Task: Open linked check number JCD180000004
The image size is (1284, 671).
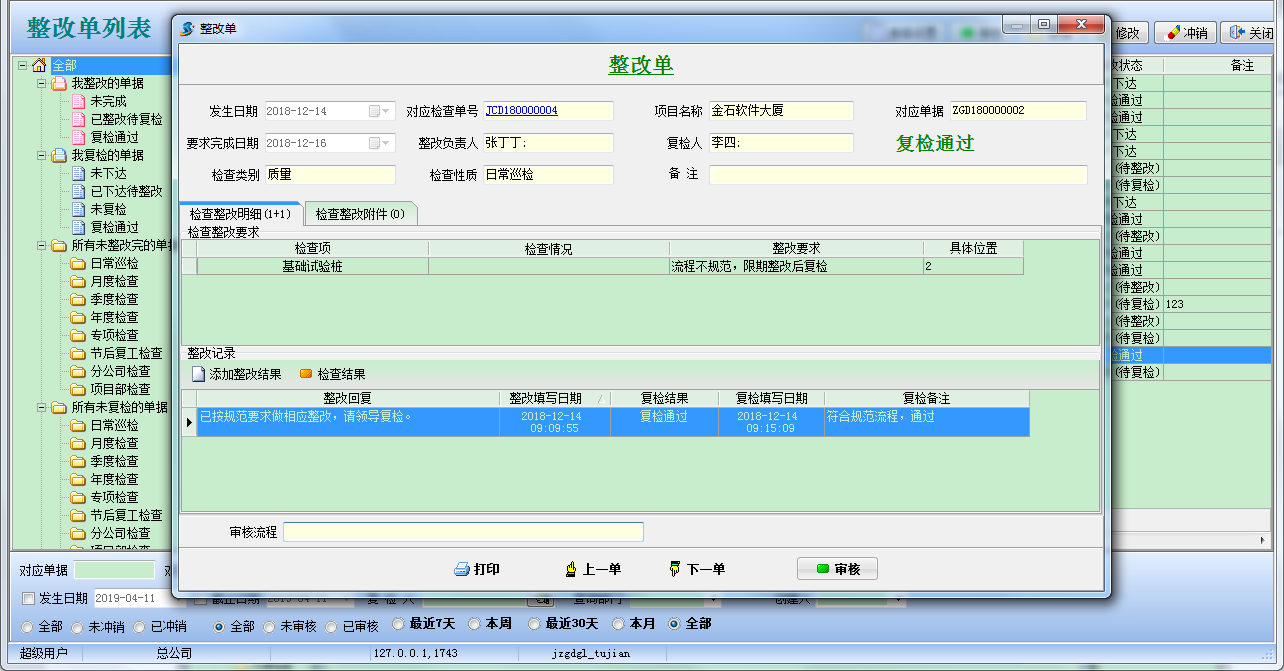Action: coord(522,111)
